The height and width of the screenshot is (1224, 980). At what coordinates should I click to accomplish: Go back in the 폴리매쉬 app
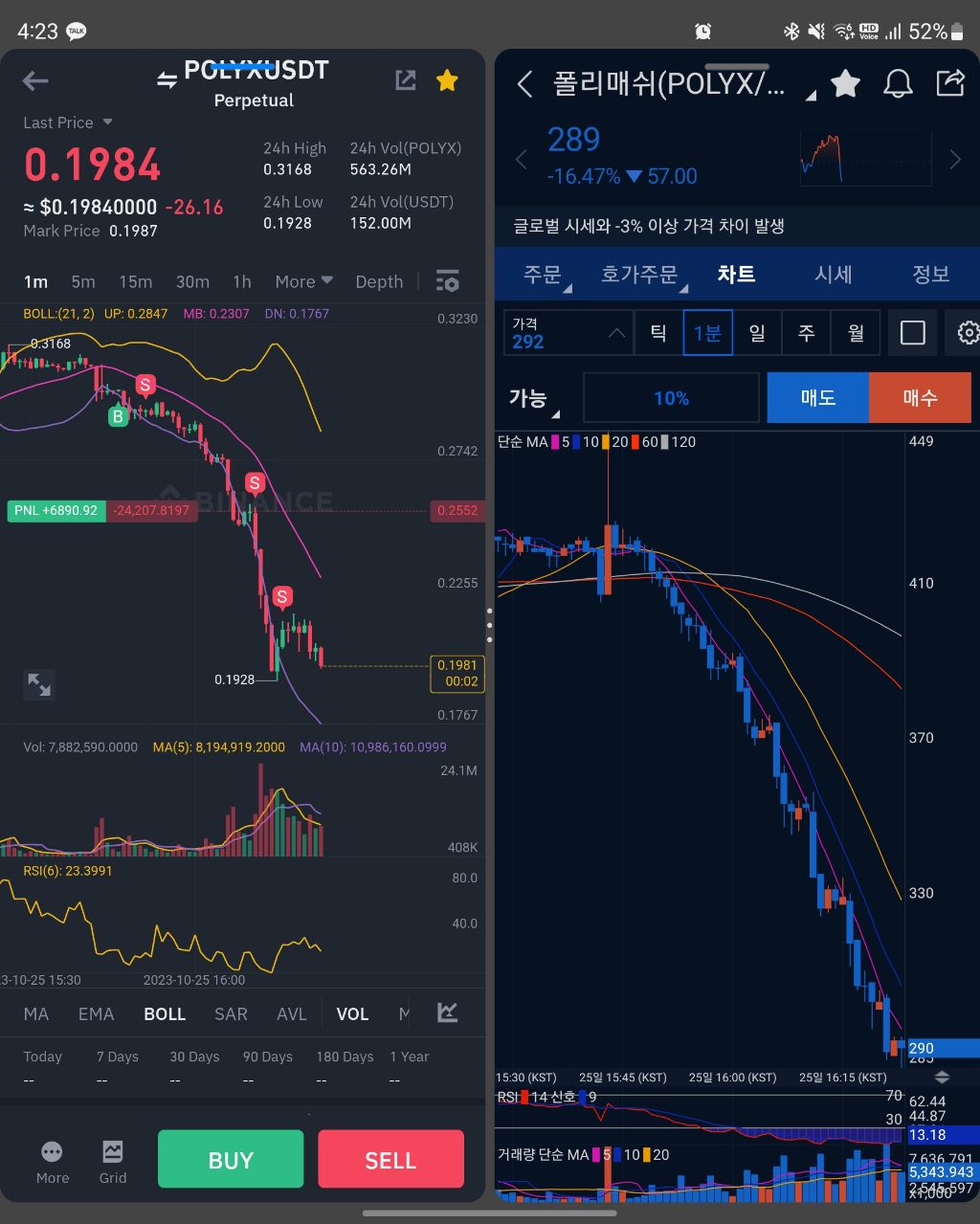point(524,84)
